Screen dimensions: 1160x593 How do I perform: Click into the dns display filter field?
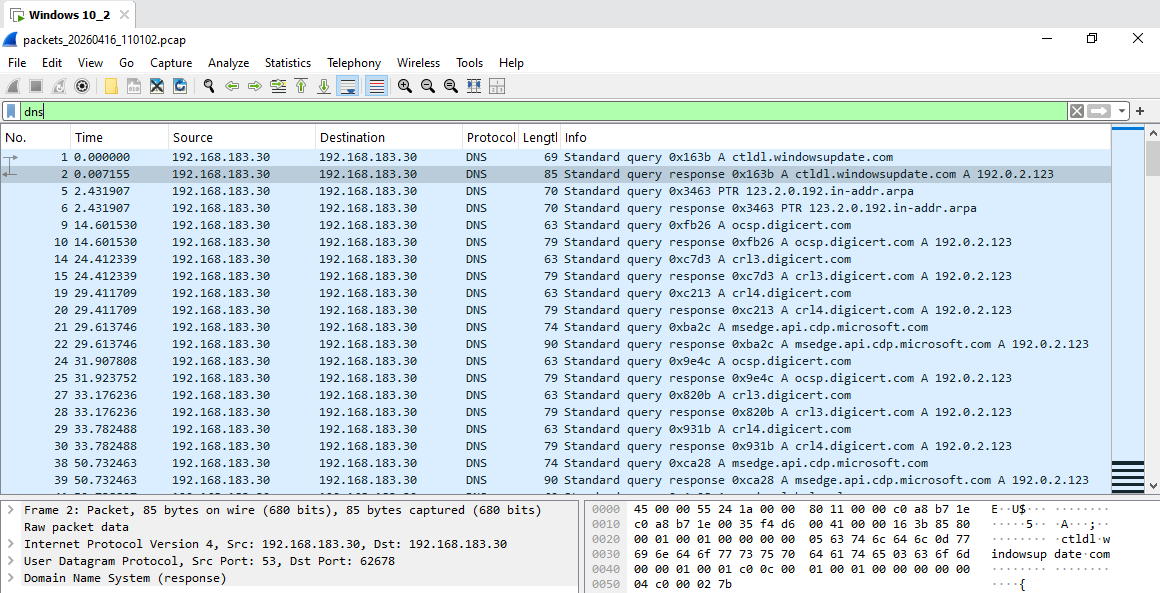pos(544,111)
